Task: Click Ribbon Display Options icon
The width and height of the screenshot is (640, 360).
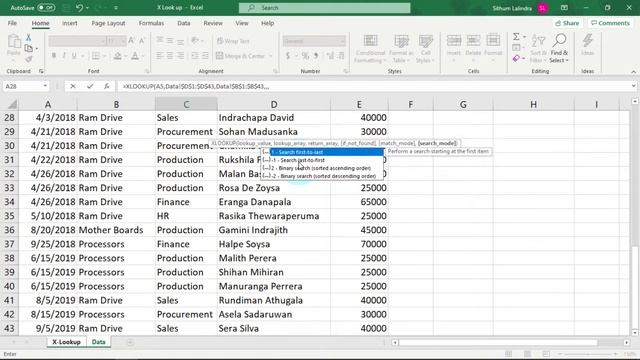Action: (564, 8)
